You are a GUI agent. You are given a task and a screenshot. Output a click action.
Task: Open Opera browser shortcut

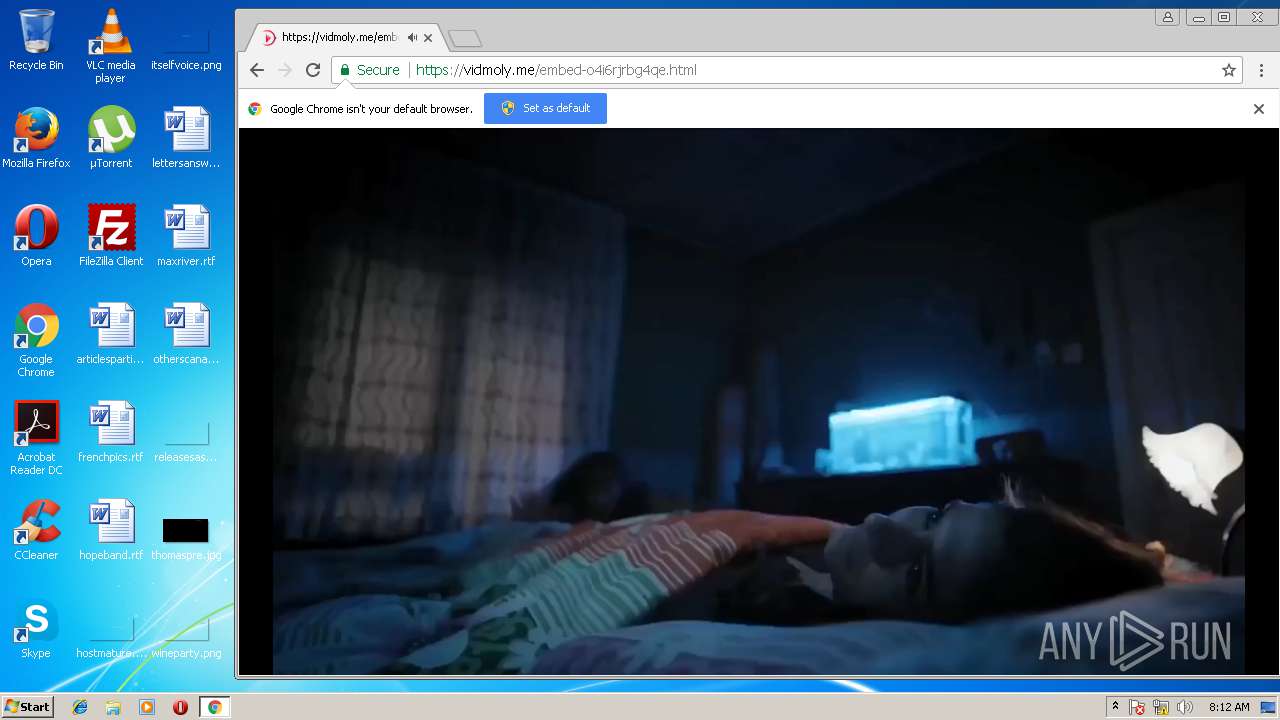[36, 235]
